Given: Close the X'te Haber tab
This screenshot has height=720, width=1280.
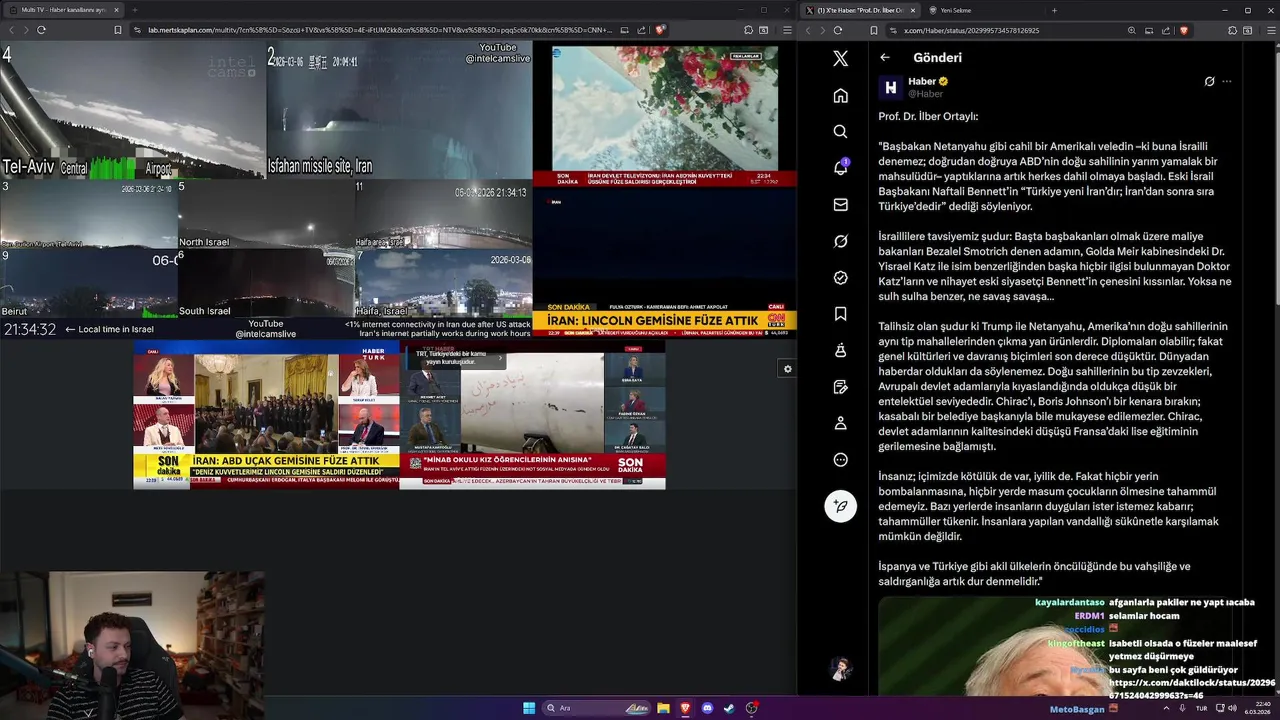Looking at the screenshot, I should (x=912, y=10).
